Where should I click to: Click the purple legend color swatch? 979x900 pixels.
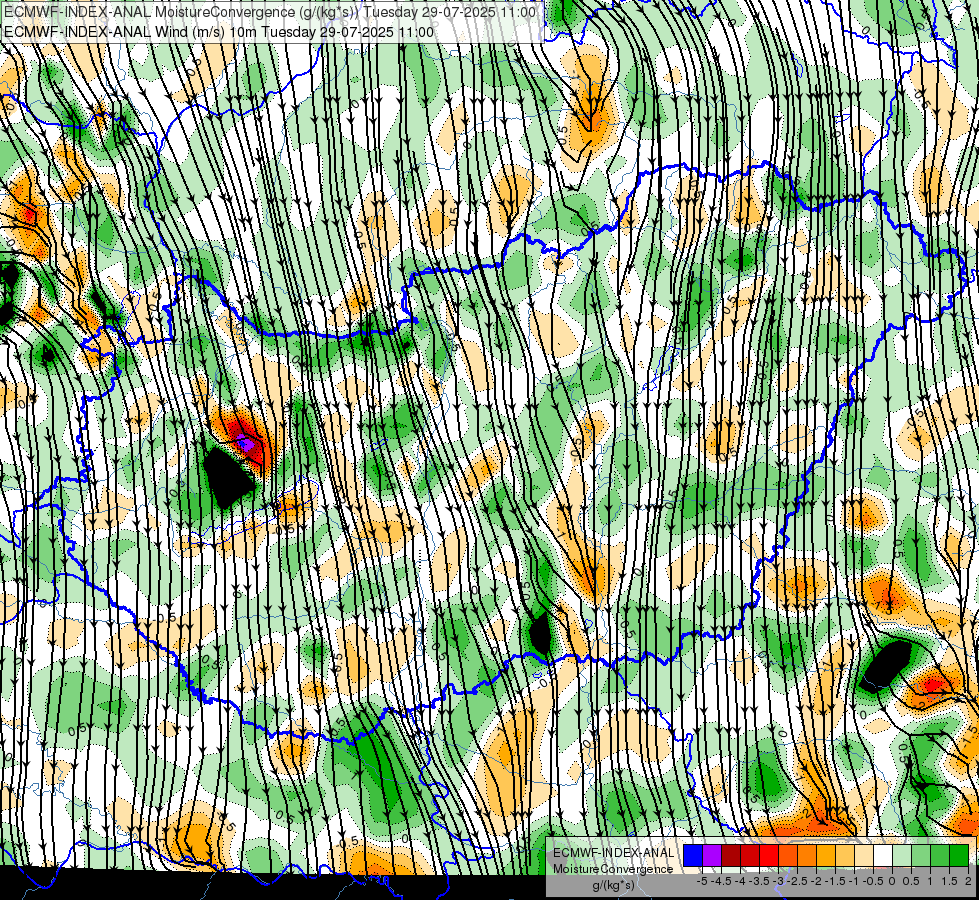click(712, 855)
